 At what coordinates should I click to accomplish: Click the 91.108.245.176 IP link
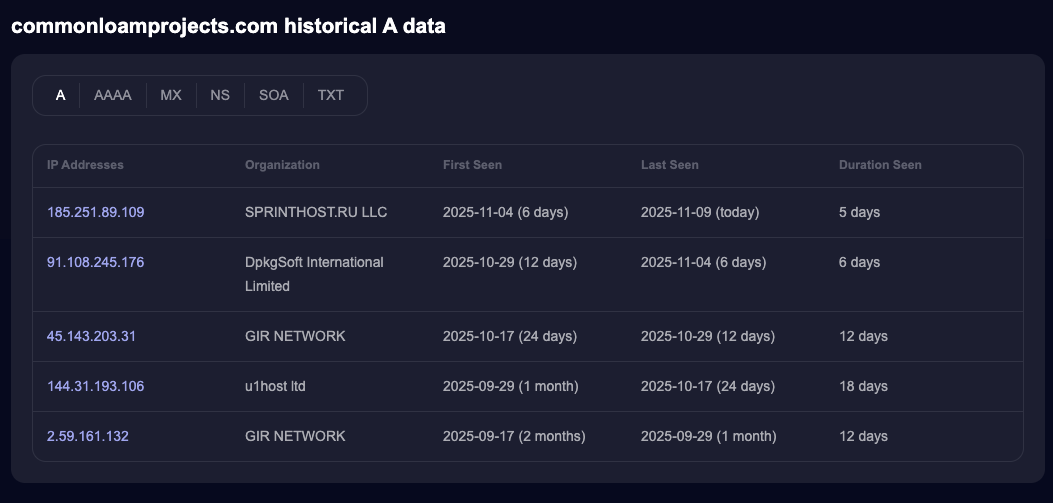[x=96, y=262]
